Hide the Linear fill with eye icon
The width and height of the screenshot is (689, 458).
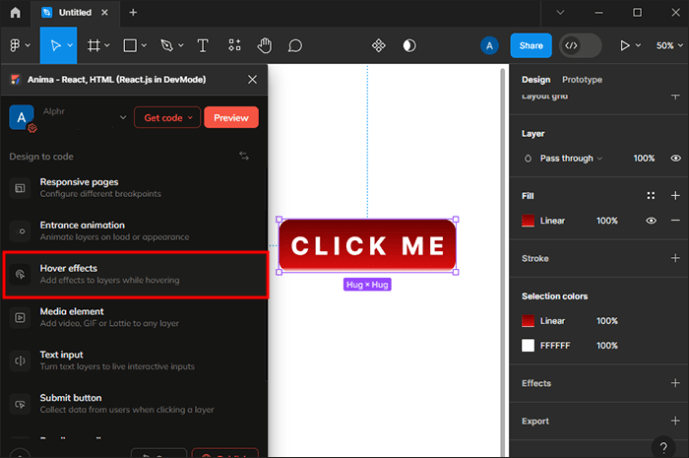point(651,221)
